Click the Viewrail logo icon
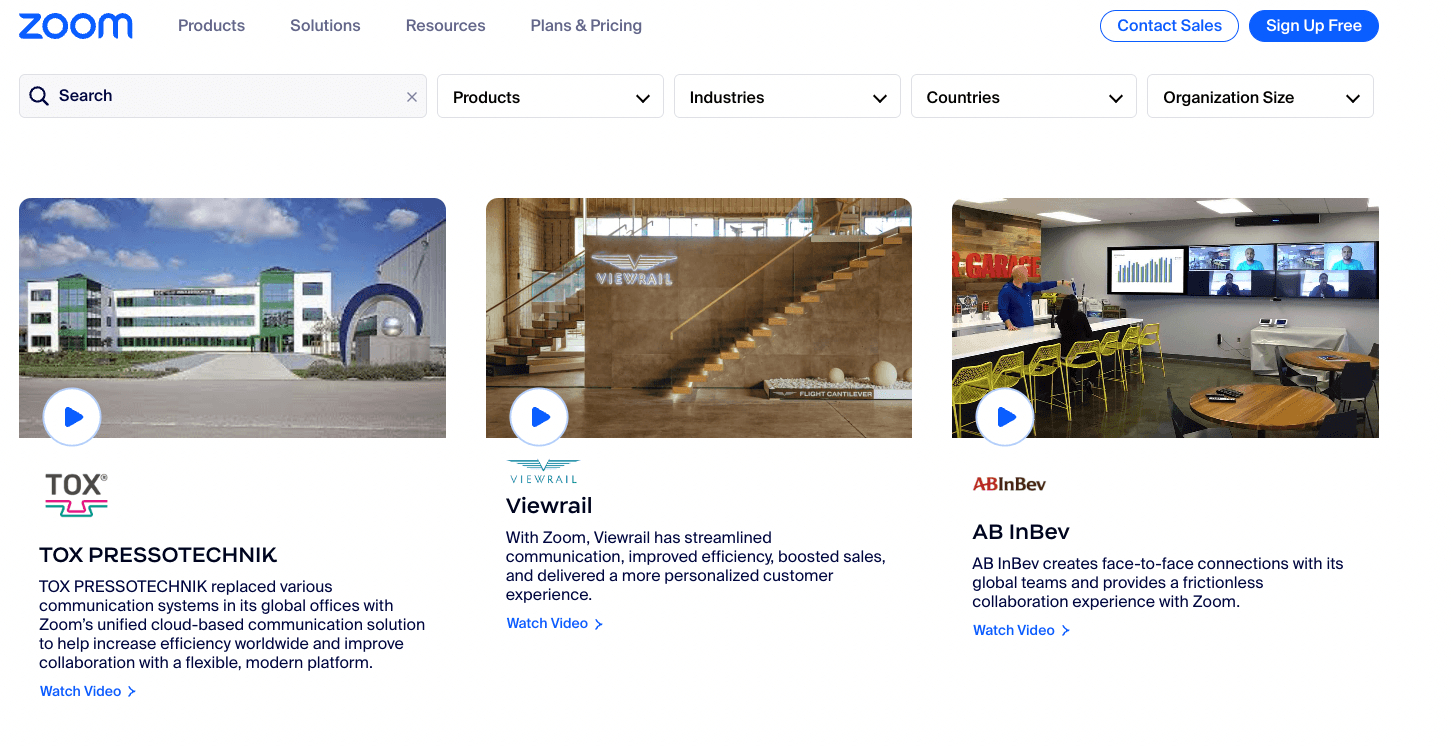The height and width of the screenshot is (746, 1452). click(x=543, y=471)
